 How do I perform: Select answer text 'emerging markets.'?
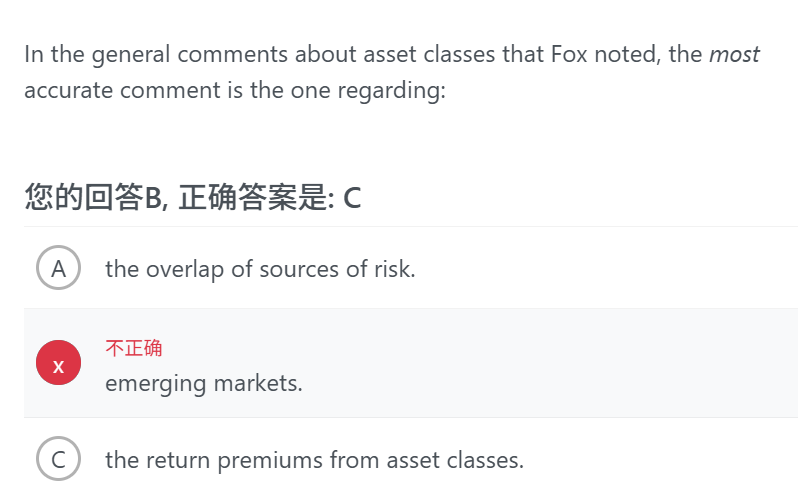204,383
